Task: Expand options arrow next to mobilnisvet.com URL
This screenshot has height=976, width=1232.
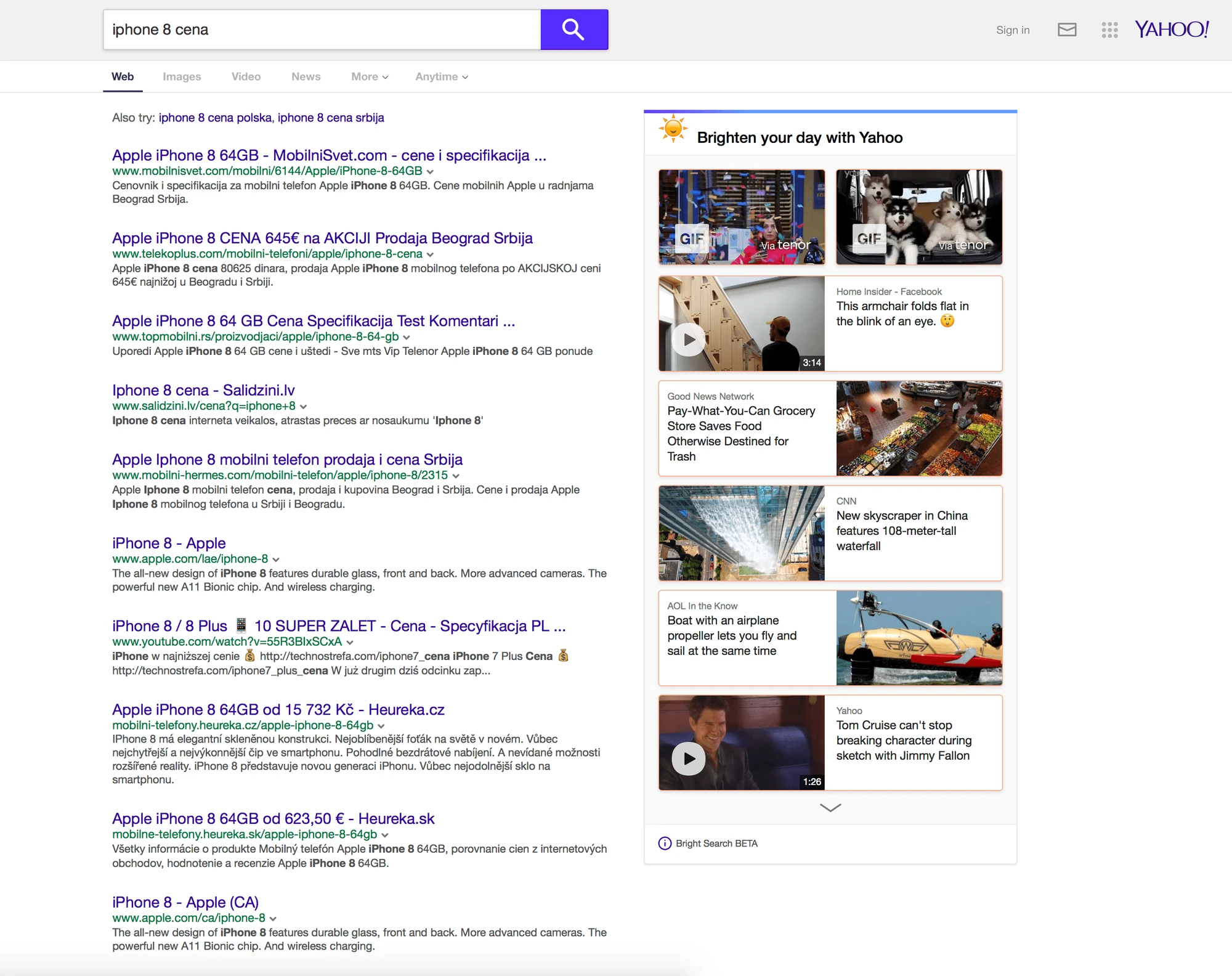Action: pyautogui.click(x=430, y=172)
